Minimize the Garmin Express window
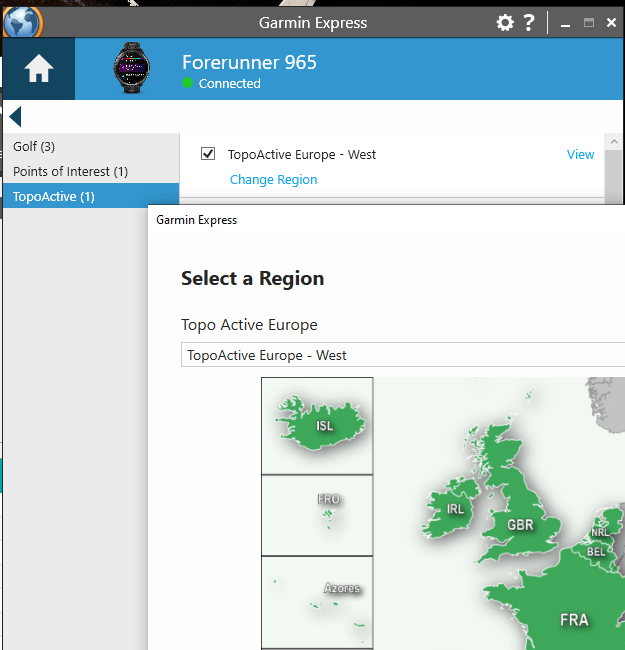The height and width of the screenshot is (650, 625). pos(565,24)
